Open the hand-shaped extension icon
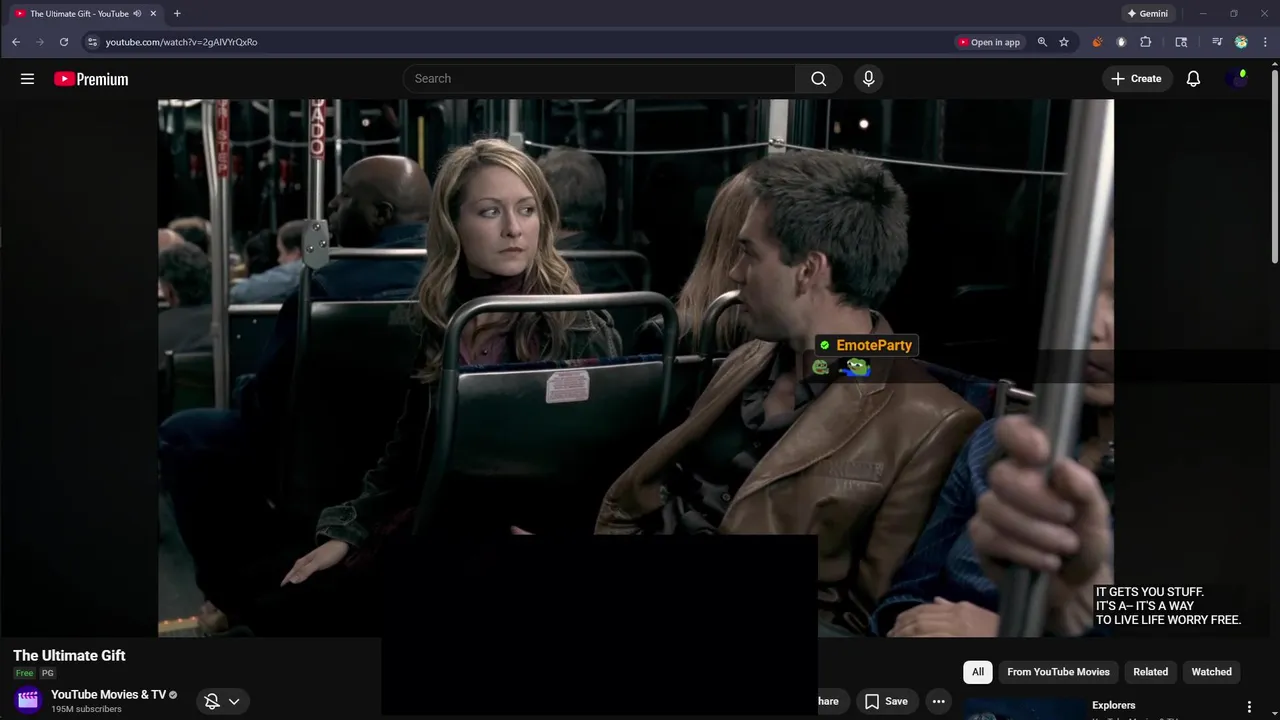The height and width of the screenshot is (720, 1280). point(1121,42)
